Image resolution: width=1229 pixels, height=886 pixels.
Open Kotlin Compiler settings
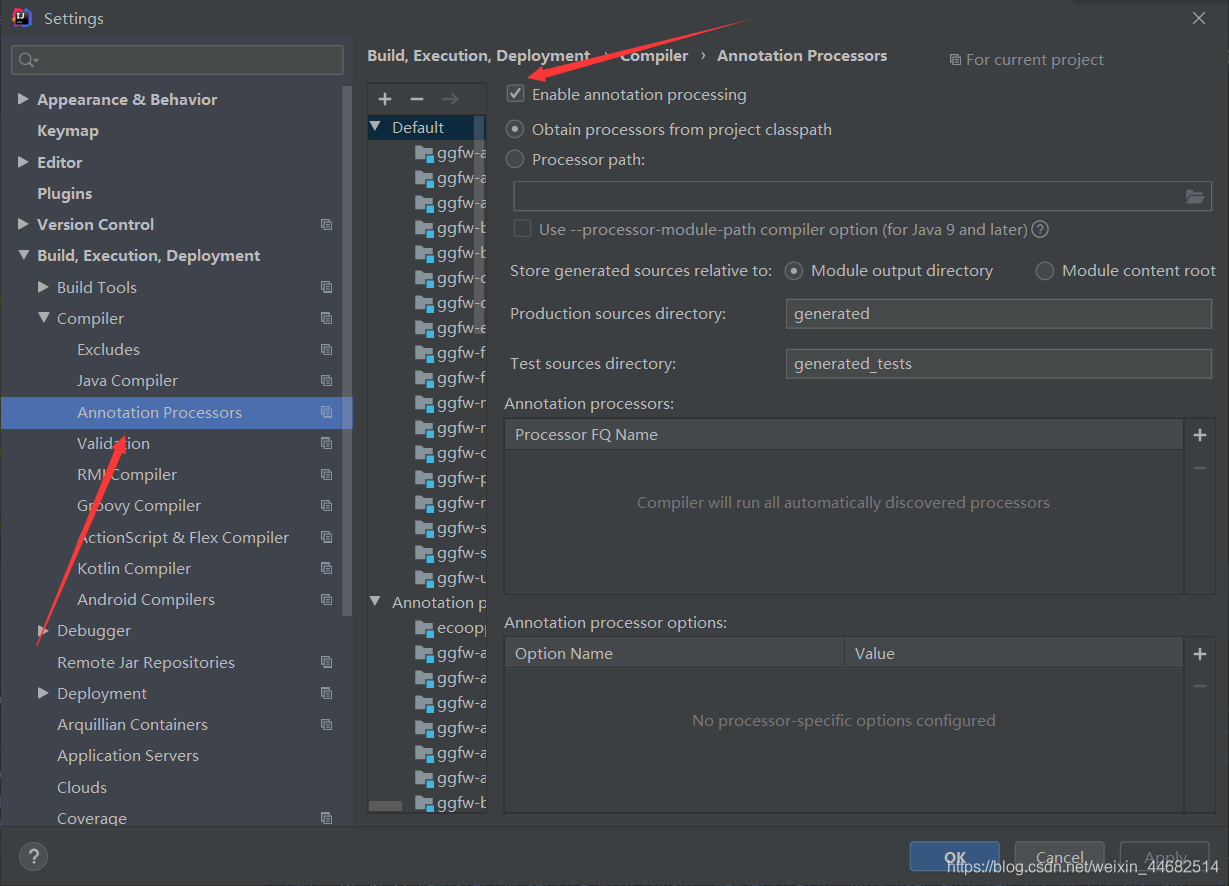point(134,568)
